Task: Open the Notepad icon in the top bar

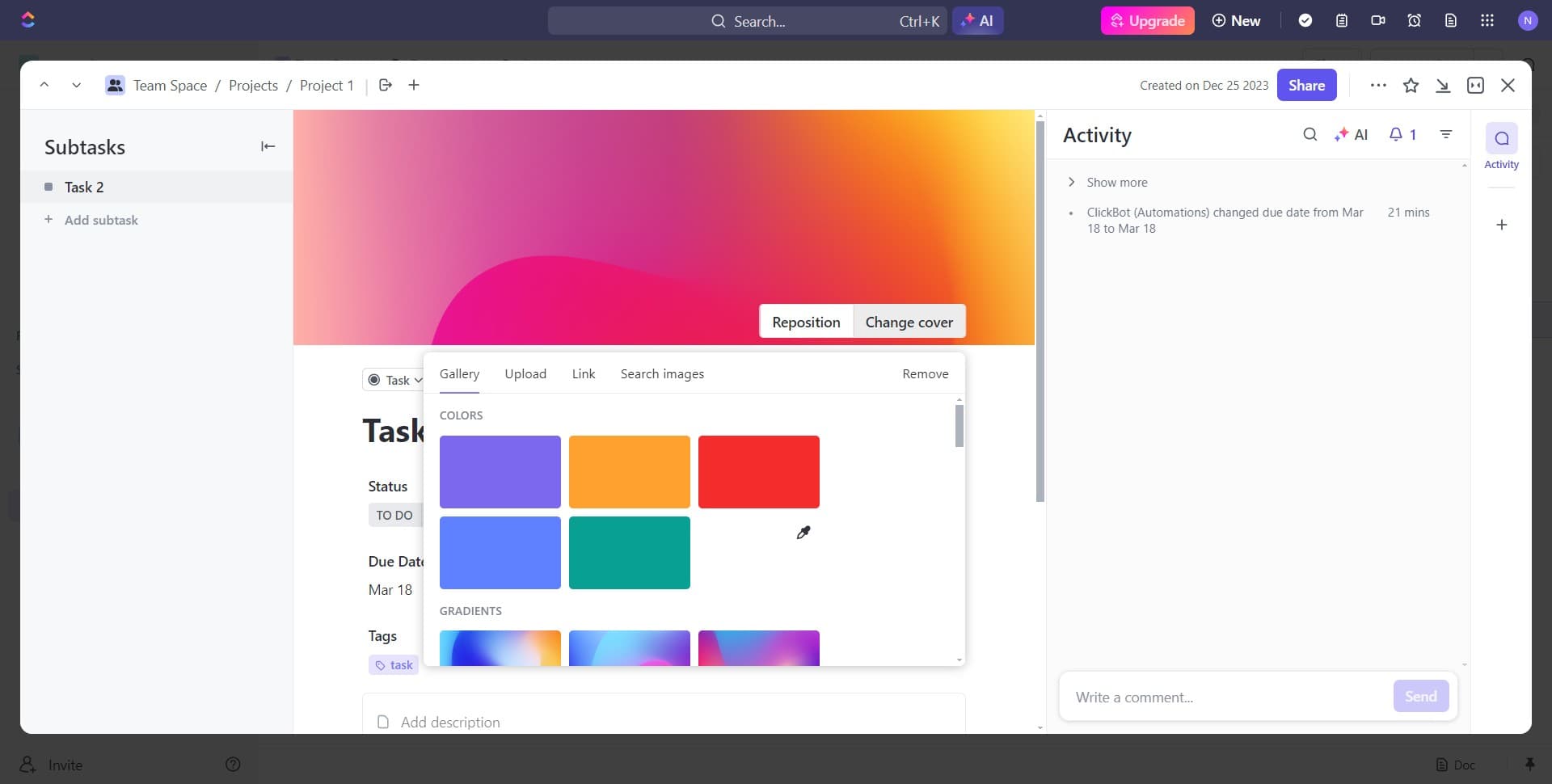Action: [1342, 20]
